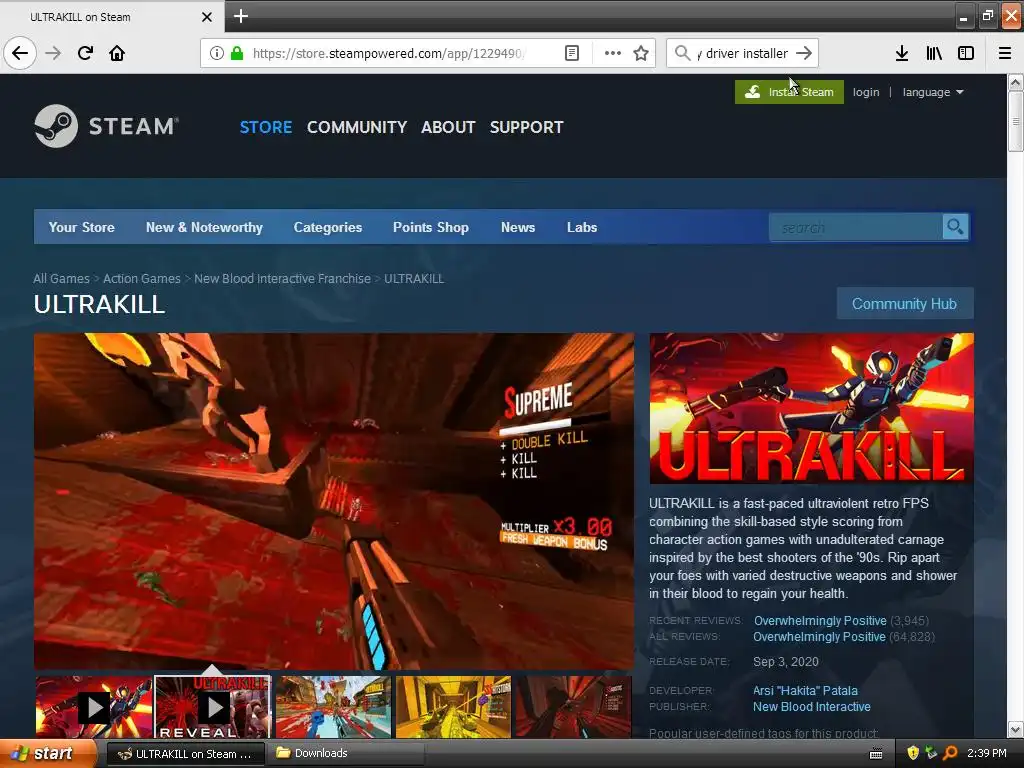
Task: Click the ULTRAKILL breadcrumb link
Action: (x=414, y=279)
